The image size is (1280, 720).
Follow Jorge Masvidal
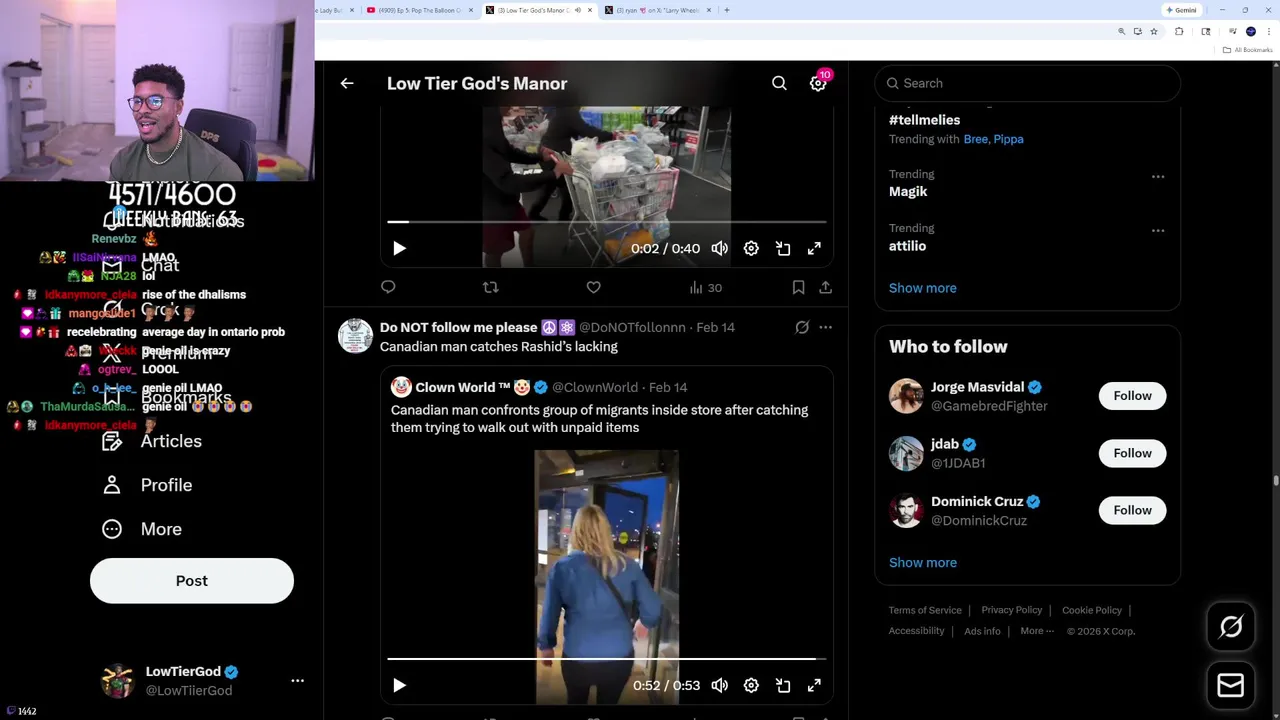[x=1132, y=396]
